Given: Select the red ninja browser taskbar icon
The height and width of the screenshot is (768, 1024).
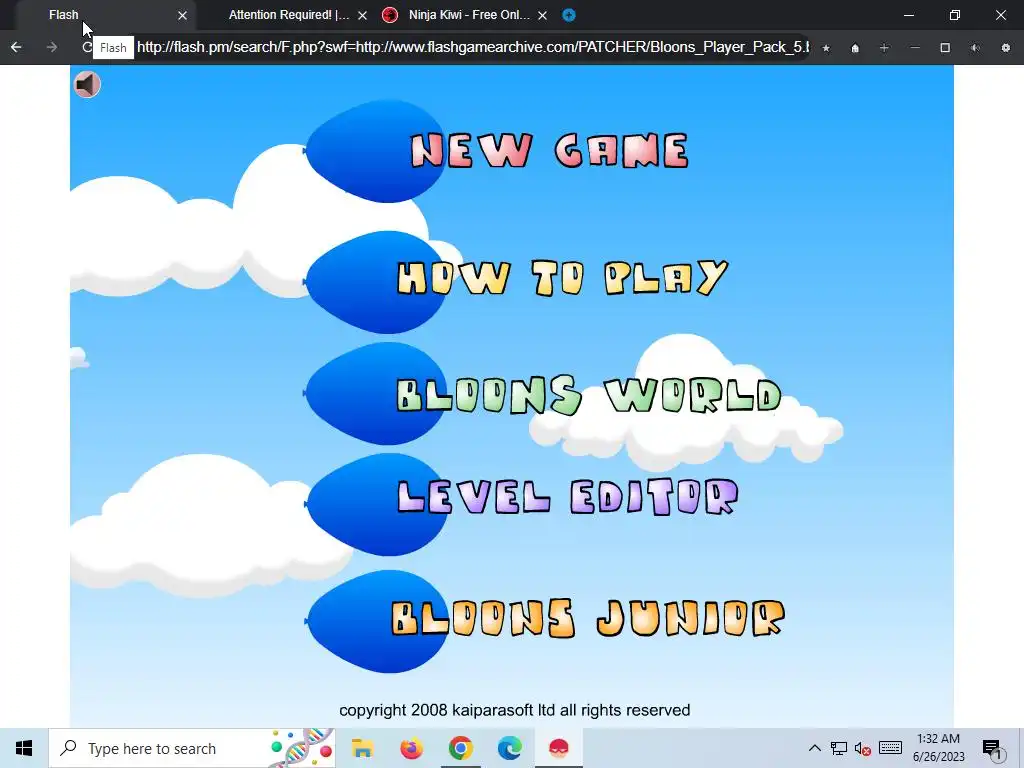Looking at the screenshot, I should pyautogui.click(x=558, y=748).
